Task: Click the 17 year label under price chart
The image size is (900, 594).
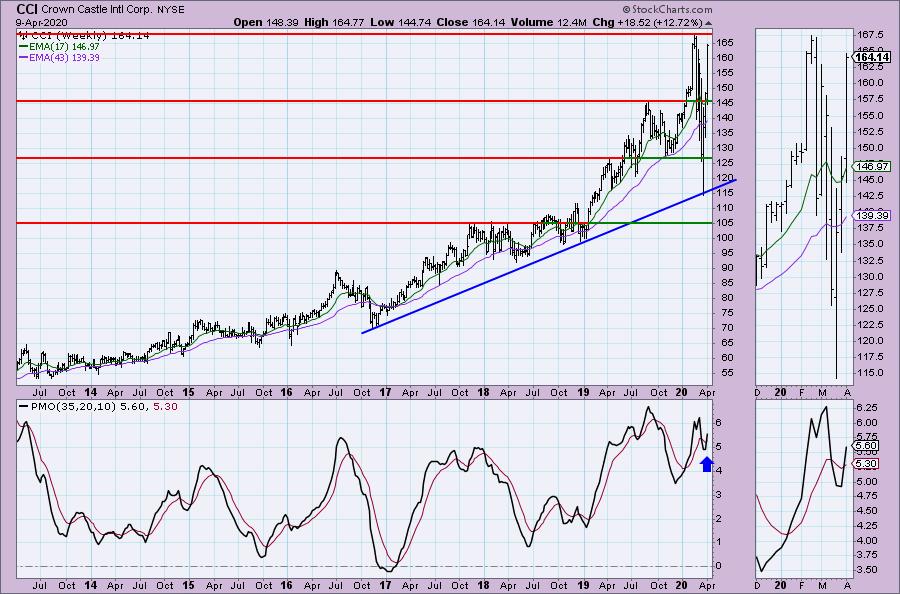Action: click(385, 393)
